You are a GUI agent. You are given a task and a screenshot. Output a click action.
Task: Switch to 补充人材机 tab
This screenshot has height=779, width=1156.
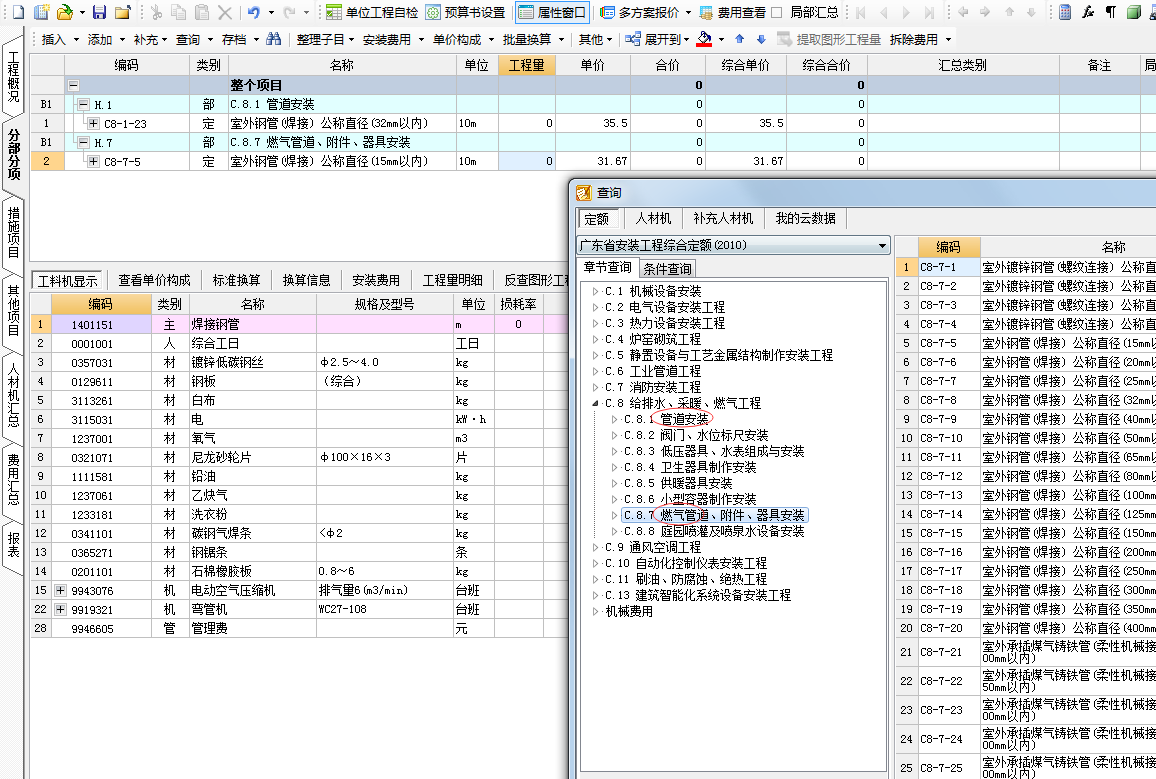pyautogui.click(x=723, y=218)
